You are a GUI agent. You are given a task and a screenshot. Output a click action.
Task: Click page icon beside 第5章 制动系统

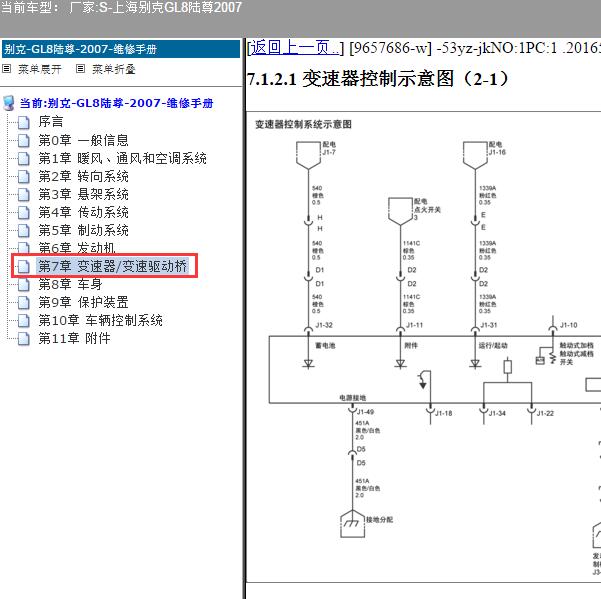(24, 230)
